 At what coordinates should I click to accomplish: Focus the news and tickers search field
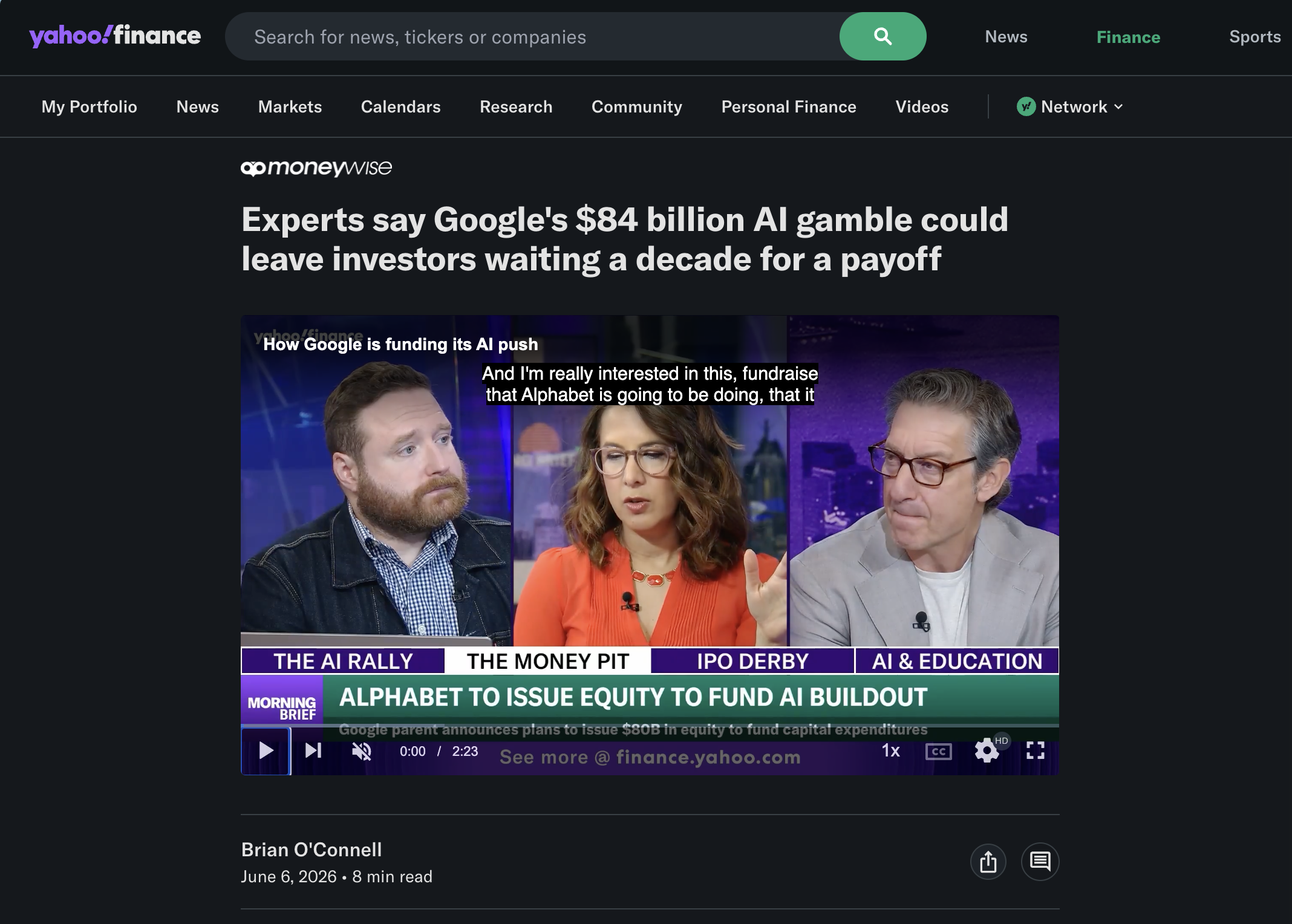pyautogui.click(x=532, y=37)
